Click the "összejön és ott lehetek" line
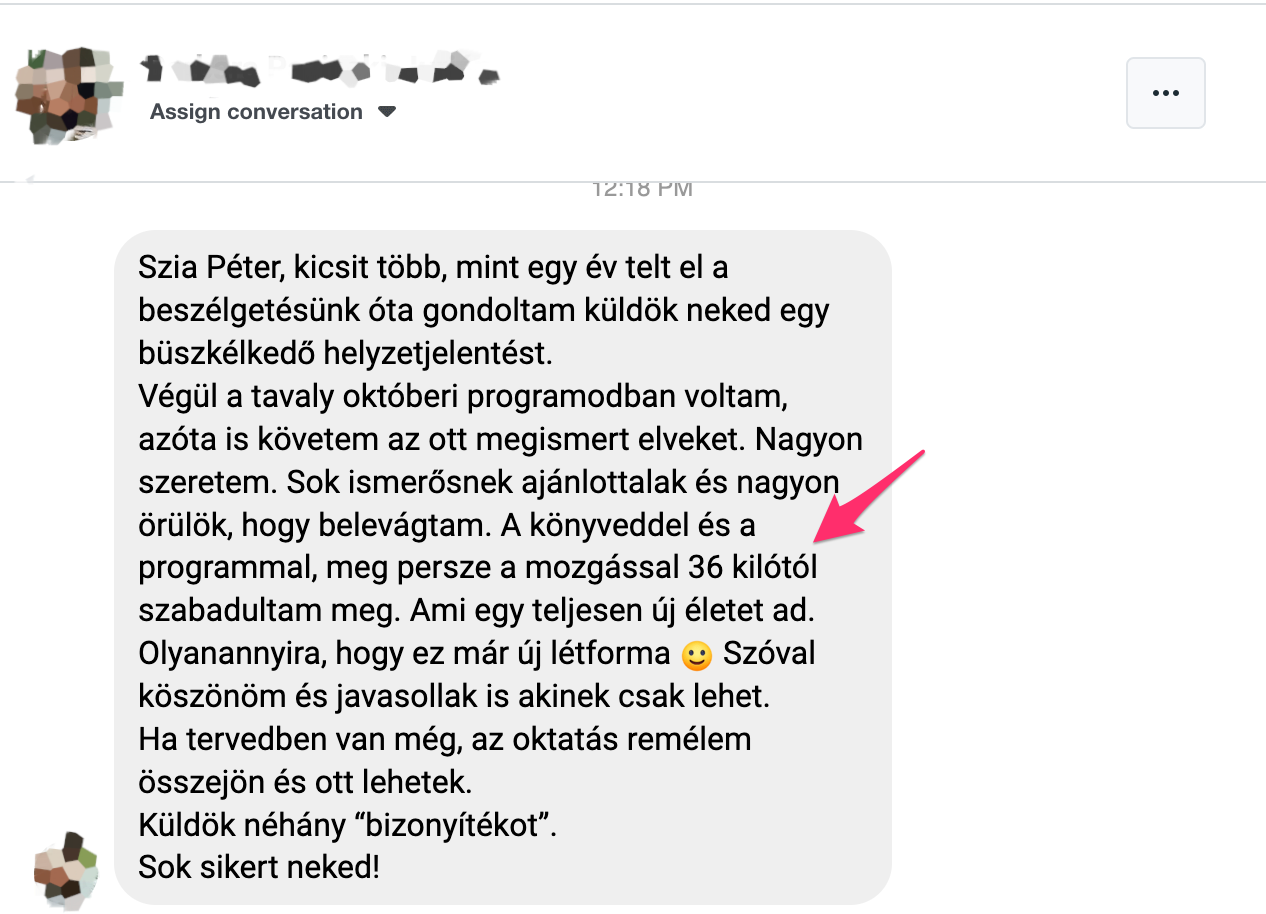Screen dimensions: 1266x914 305,781
